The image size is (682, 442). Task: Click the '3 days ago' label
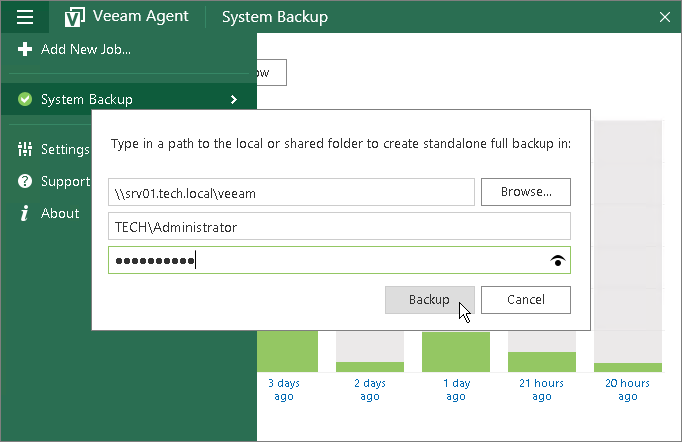[284, 390]
